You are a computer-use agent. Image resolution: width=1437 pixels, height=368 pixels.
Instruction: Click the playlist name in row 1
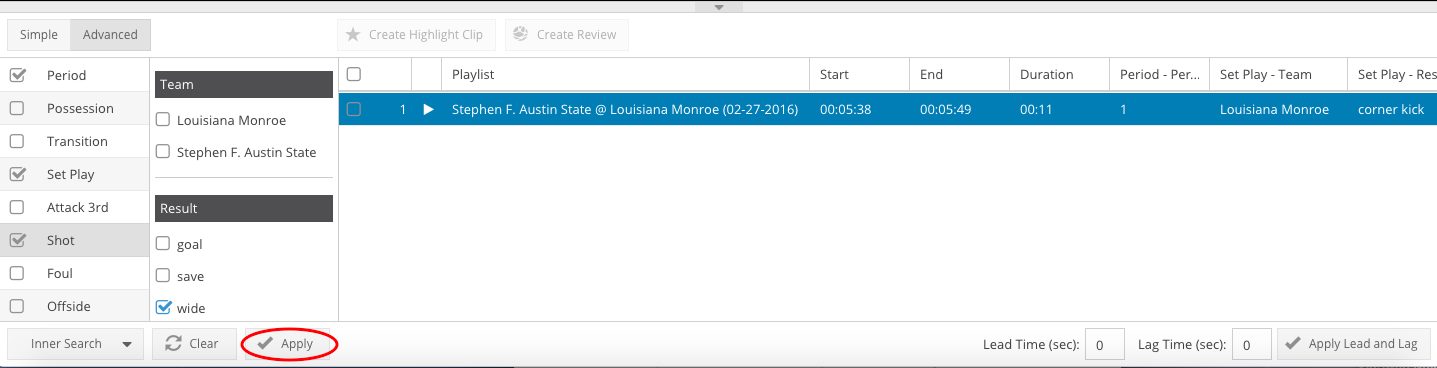pyautogui.click(x=625, y=109)
